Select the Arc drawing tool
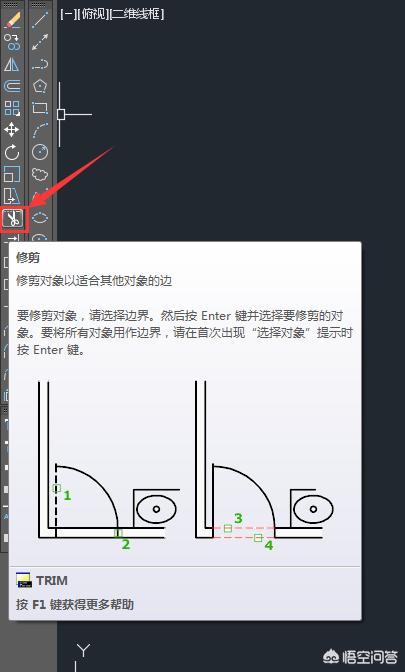The width and height of the screenshot is (405, 672). click(x=40, y=130)
